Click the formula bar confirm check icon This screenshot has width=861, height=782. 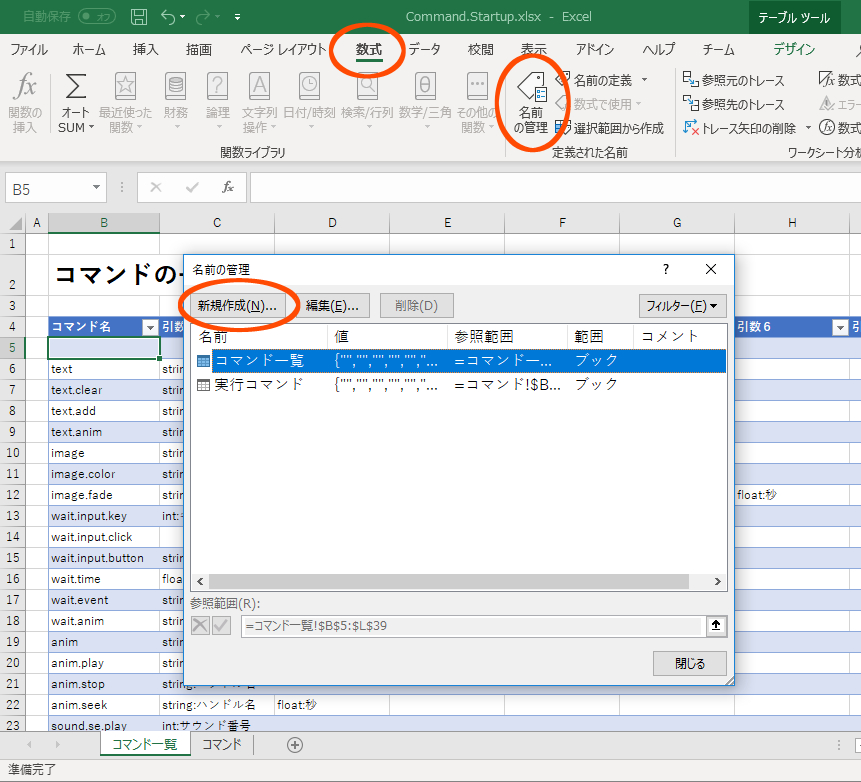[192, 188]
